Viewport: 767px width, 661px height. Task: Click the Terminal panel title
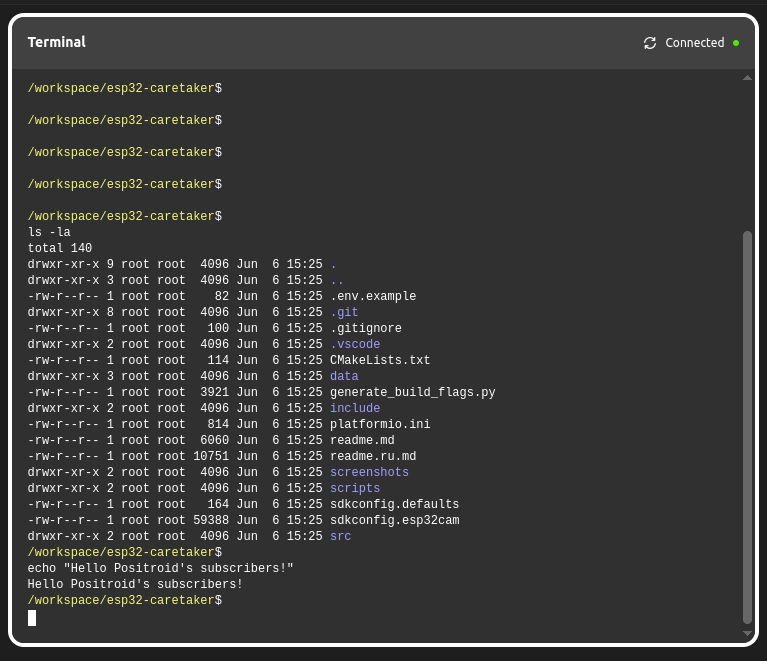click(x=57, y=42)
